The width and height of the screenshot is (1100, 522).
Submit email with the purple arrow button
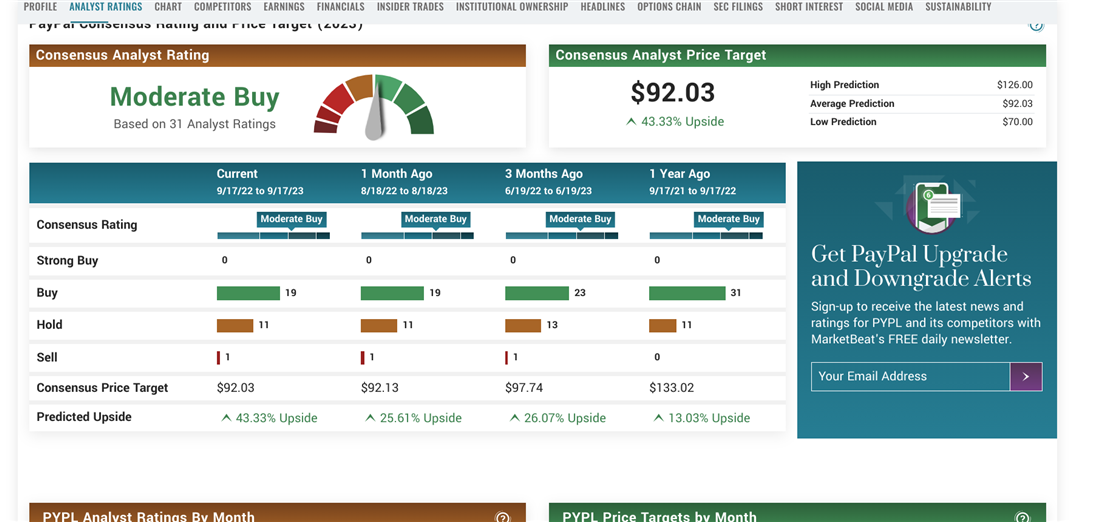click(1026, 376)
